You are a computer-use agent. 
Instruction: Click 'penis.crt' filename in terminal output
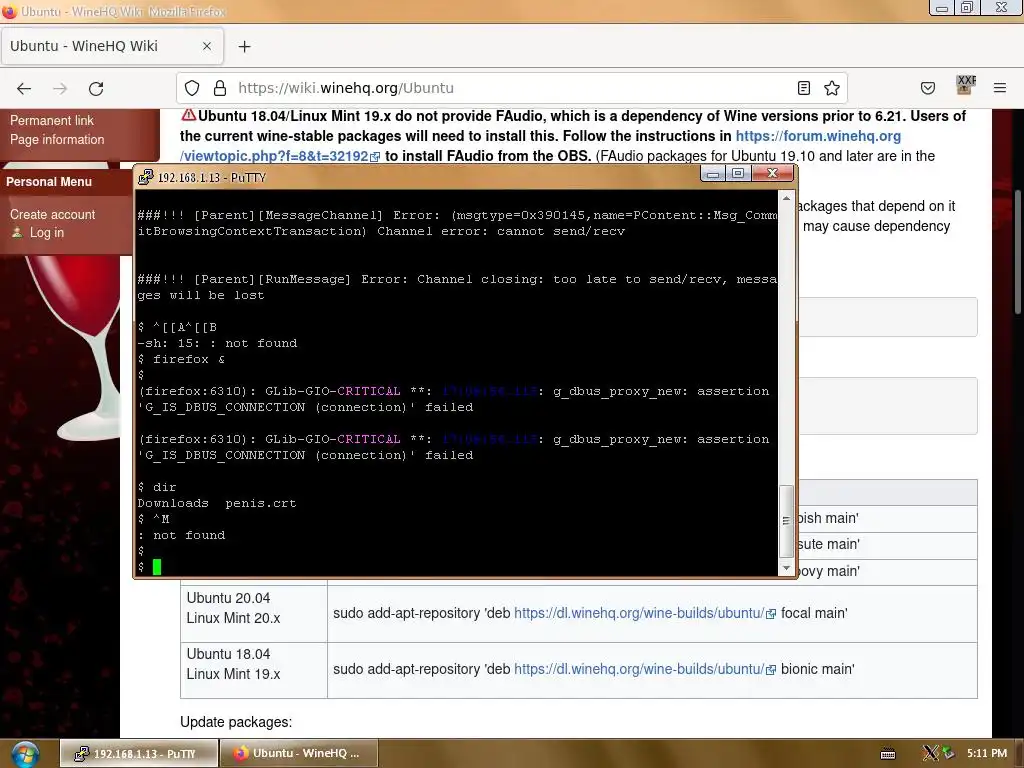coord(261,504)
